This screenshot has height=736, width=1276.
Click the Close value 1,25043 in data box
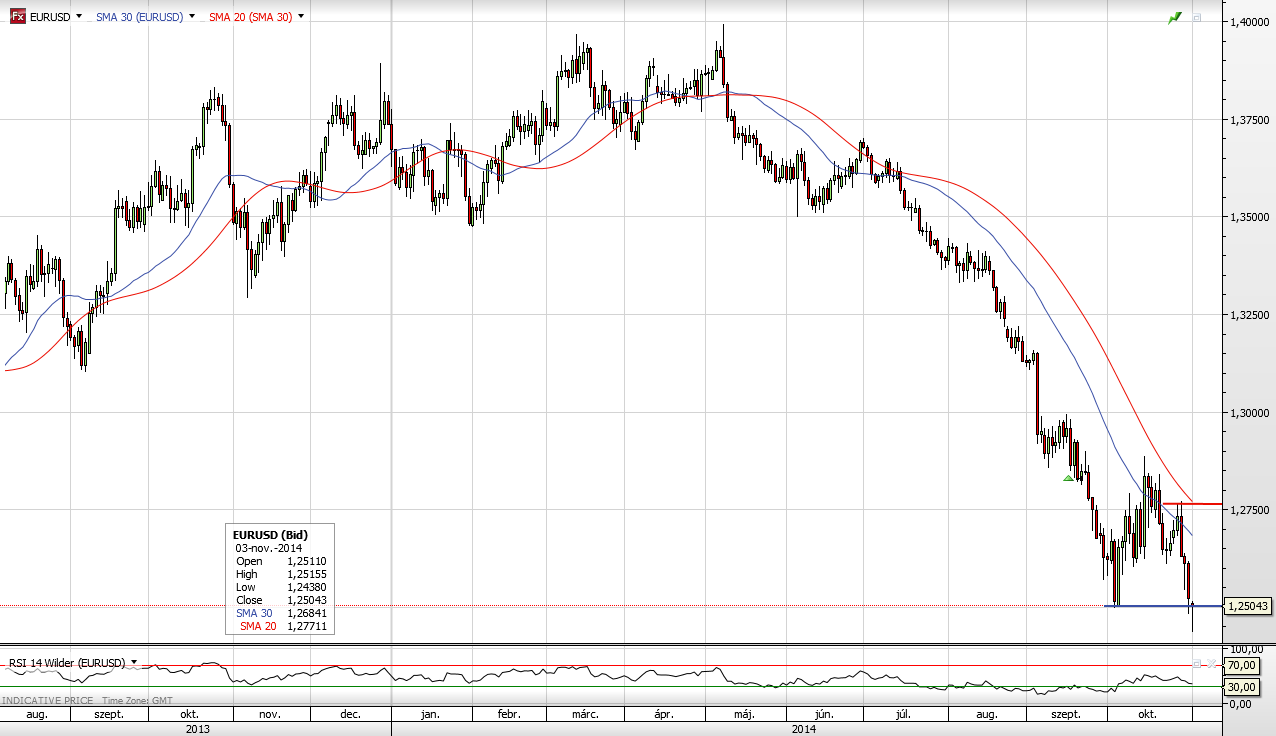[x=306, y=600]
